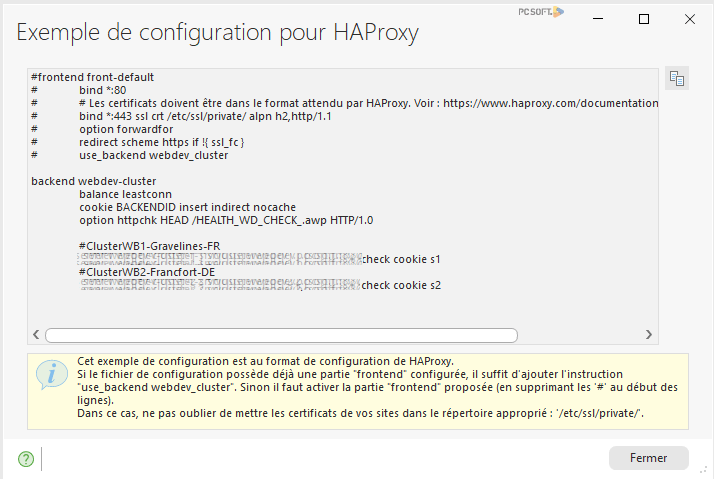
Task: Click the horizontal scrollbar thumb
Action: tap(281, 335)
